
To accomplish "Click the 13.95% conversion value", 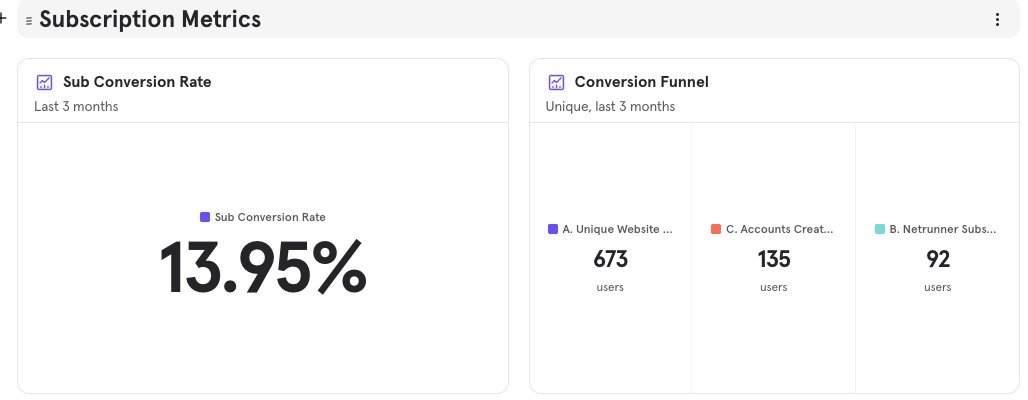I will (x=263, y=267).
